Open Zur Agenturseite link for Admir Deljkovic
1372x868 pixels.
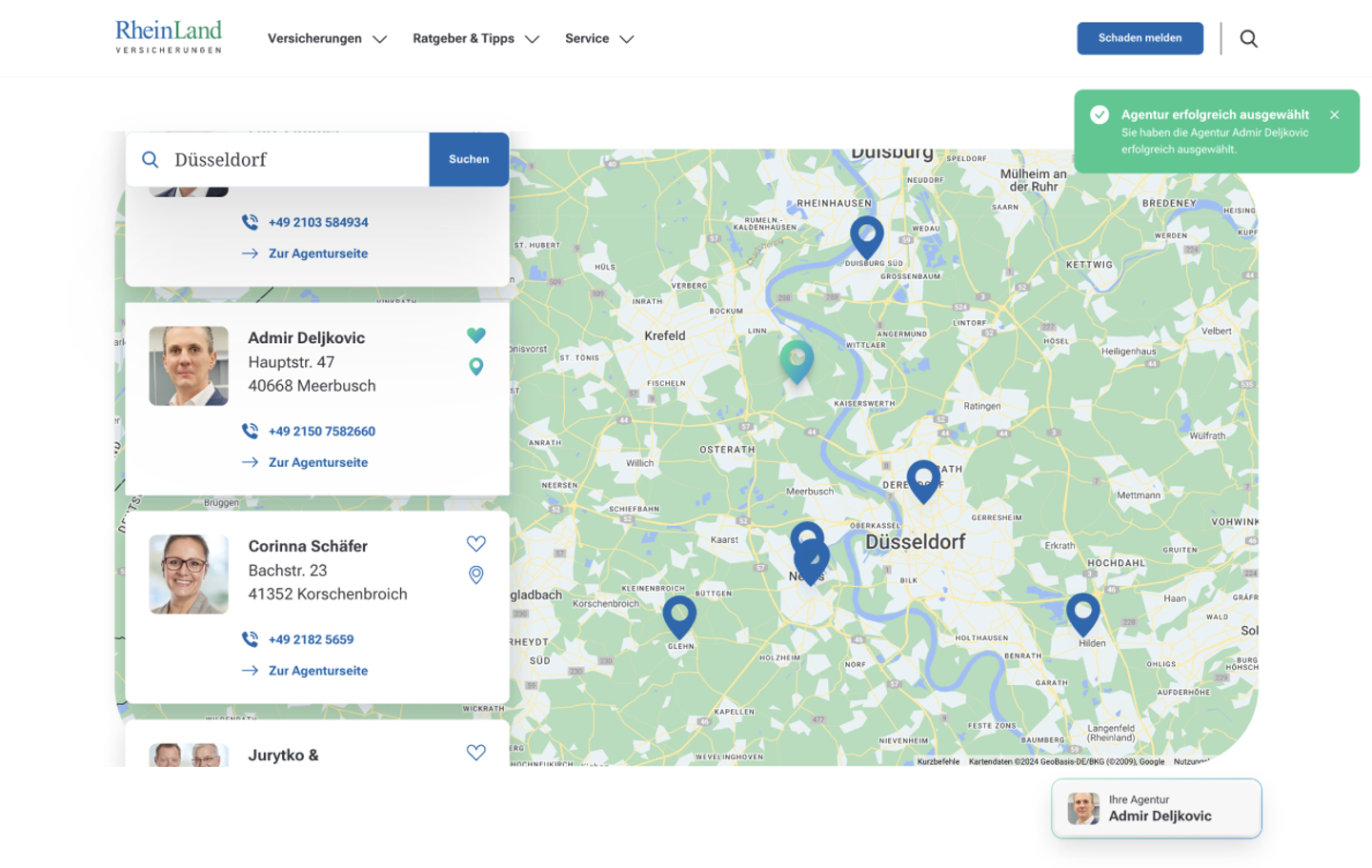[x=318, y=462]
